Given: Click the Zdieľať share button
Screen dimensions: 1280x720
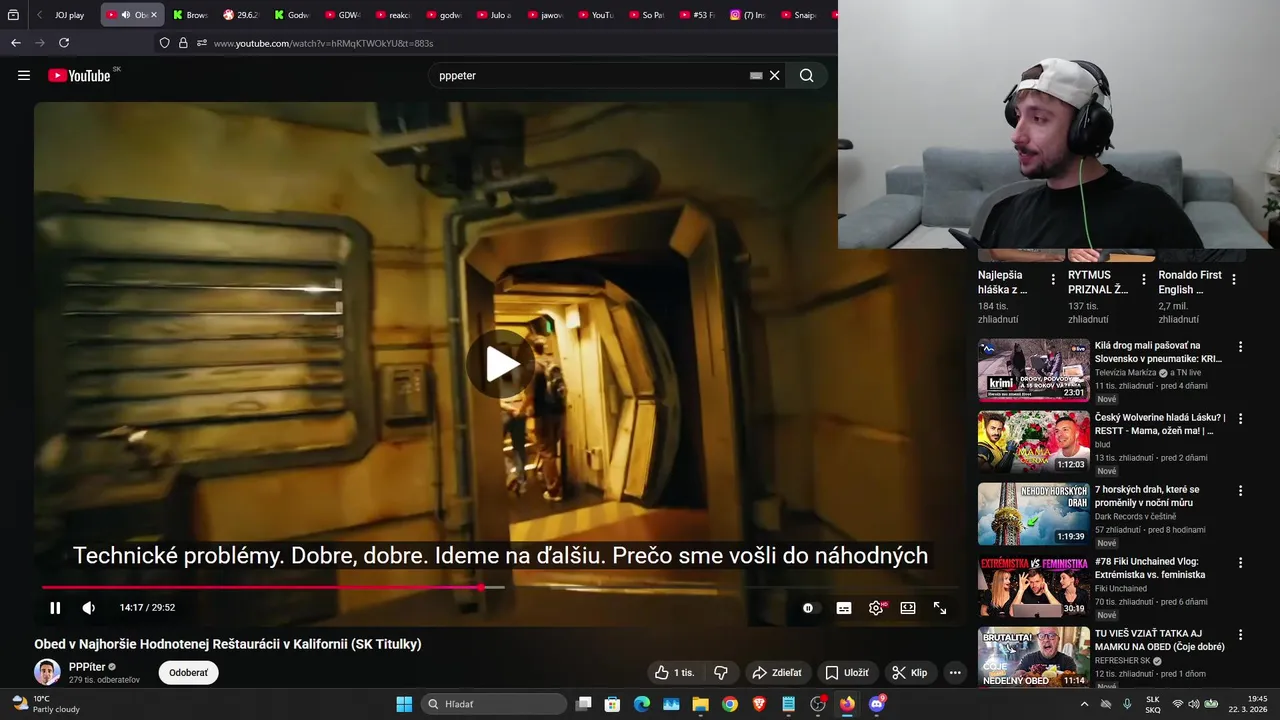Looking at the screenshot, I should tap(777, 672).
